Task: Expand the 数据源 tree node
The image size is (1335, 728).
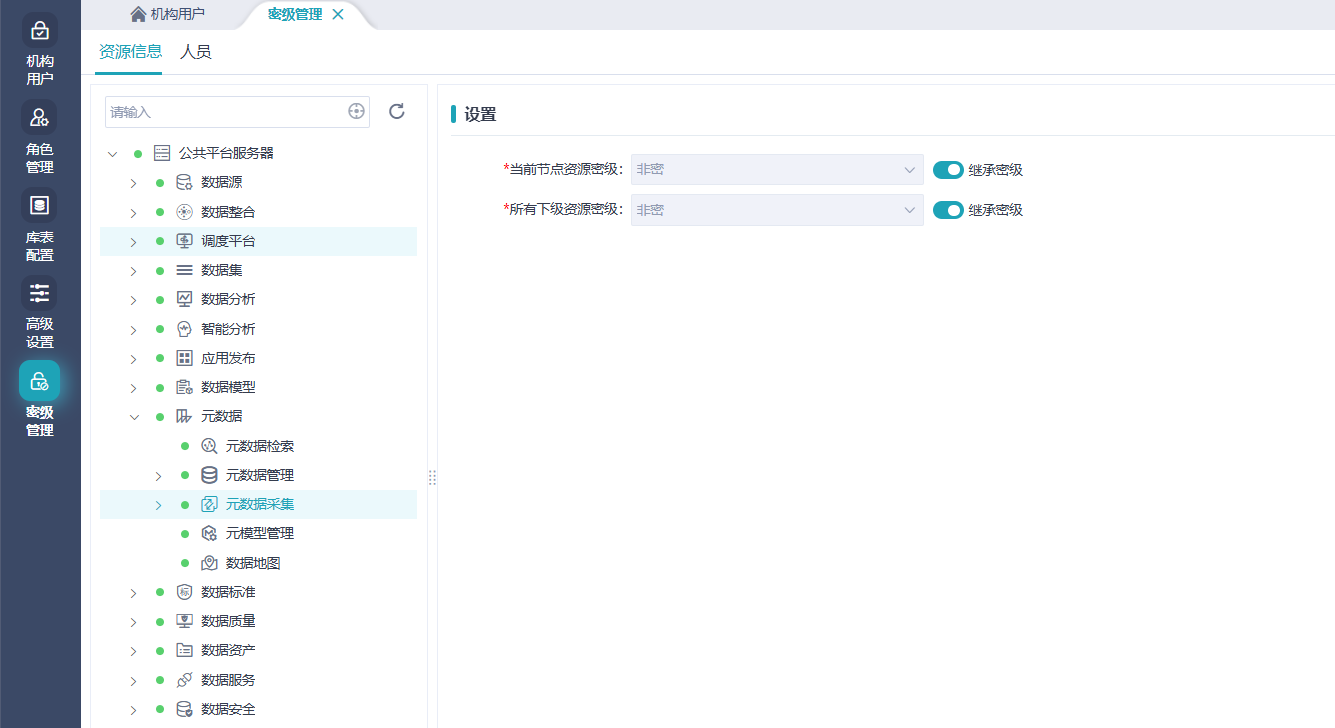Action: [133, 183]
